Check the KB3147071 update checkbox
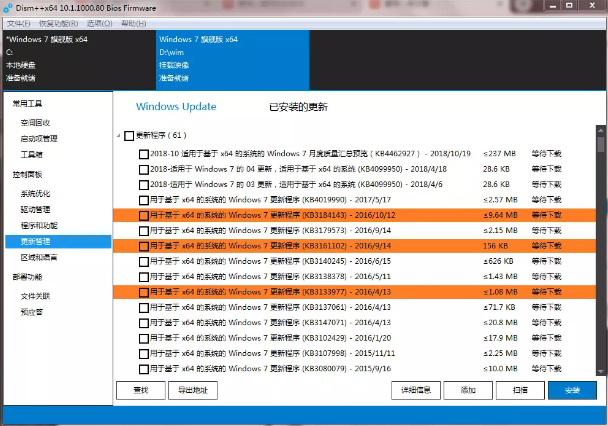Screen dimensions: 608x426 click(x=144, y=323)
